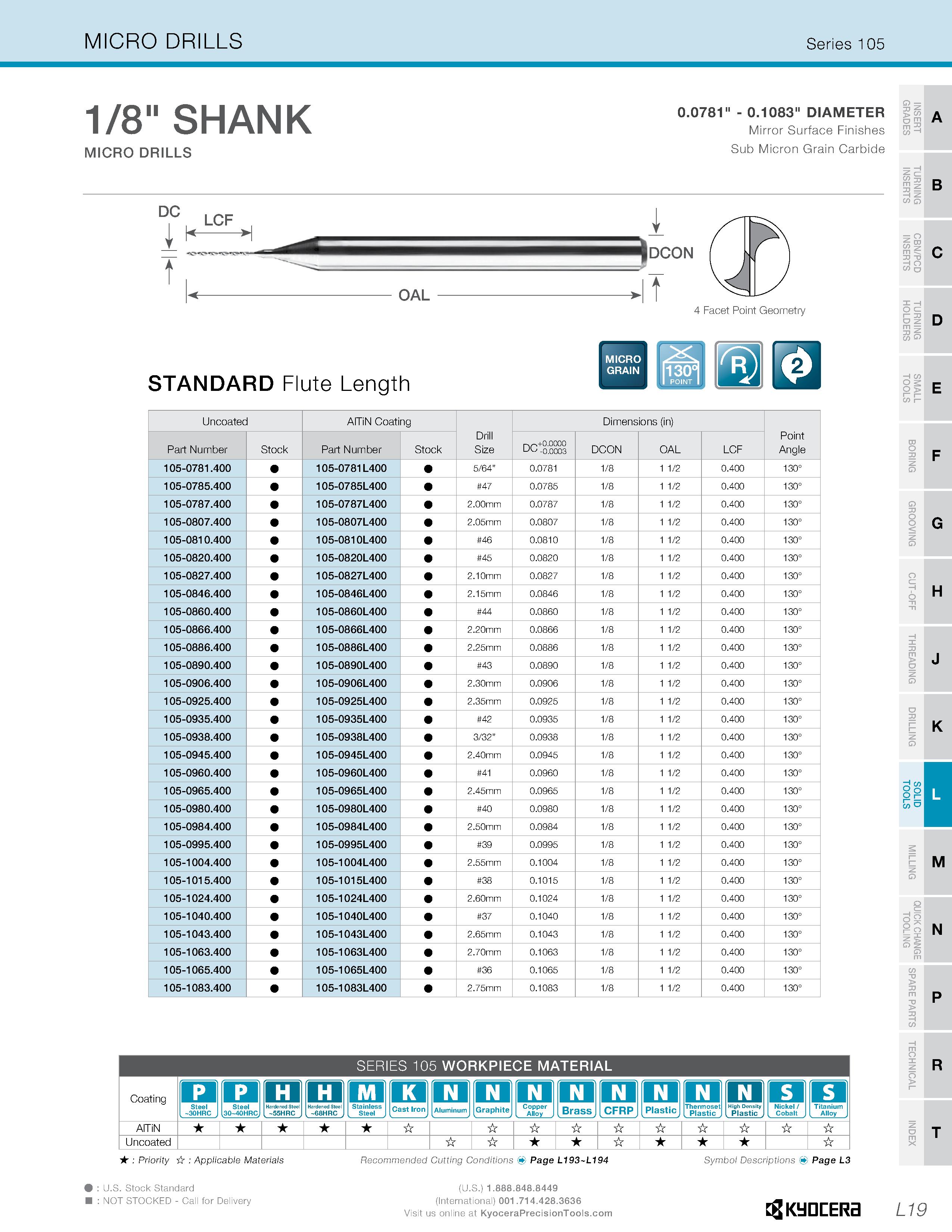Viewport: 952px width, 1232px height.
Task: Click the N Brass material icon
Action: pos(576,1099)
